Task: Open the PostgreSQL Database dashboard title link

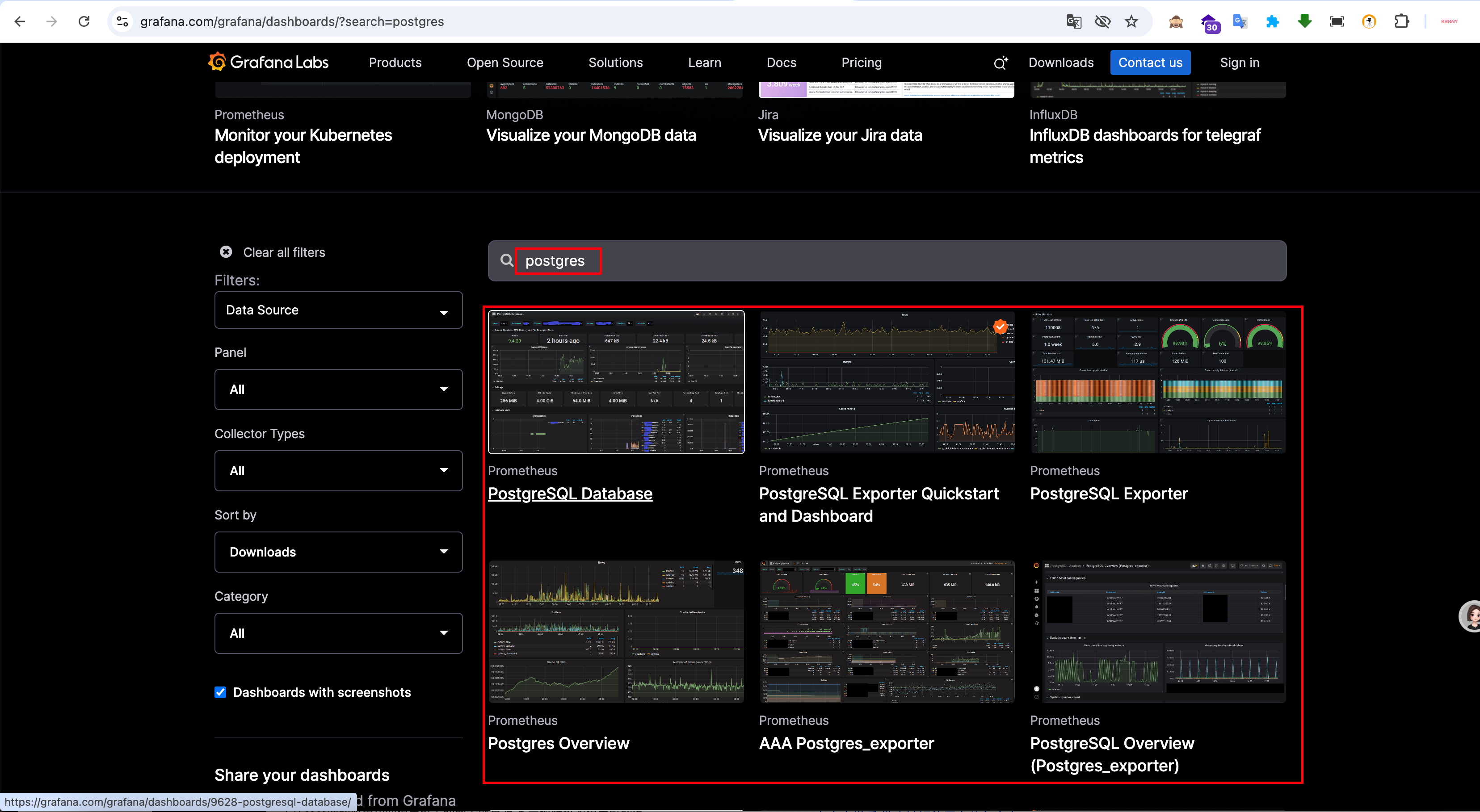Action: [570, 494]
